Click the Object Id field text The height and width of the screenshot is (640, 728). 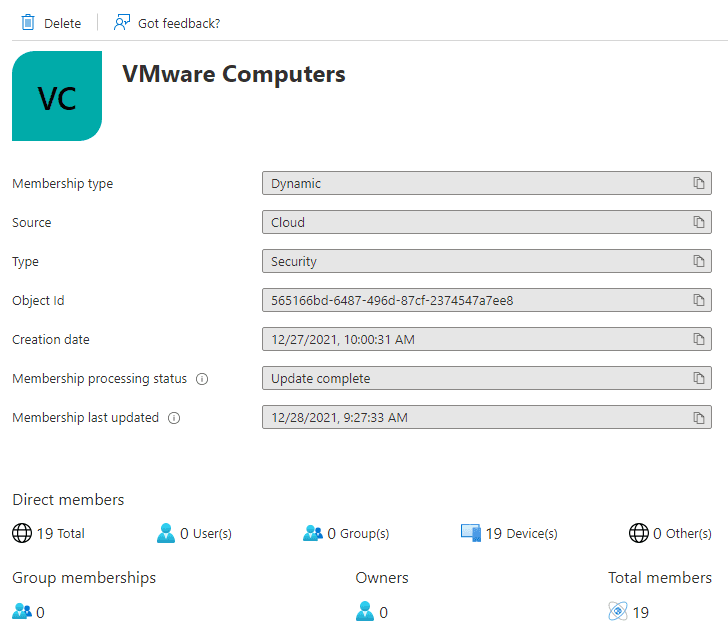point(392,300)
